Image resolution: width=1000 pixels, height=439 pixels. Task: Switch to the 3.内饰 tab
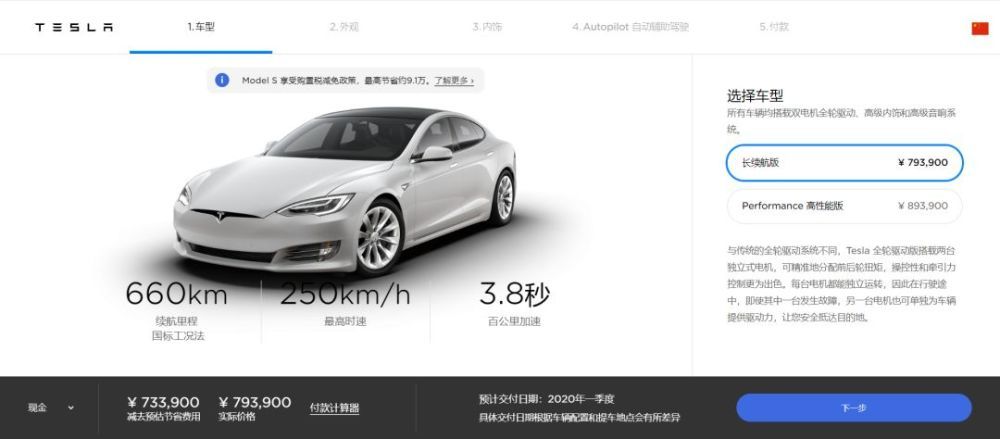487,27
